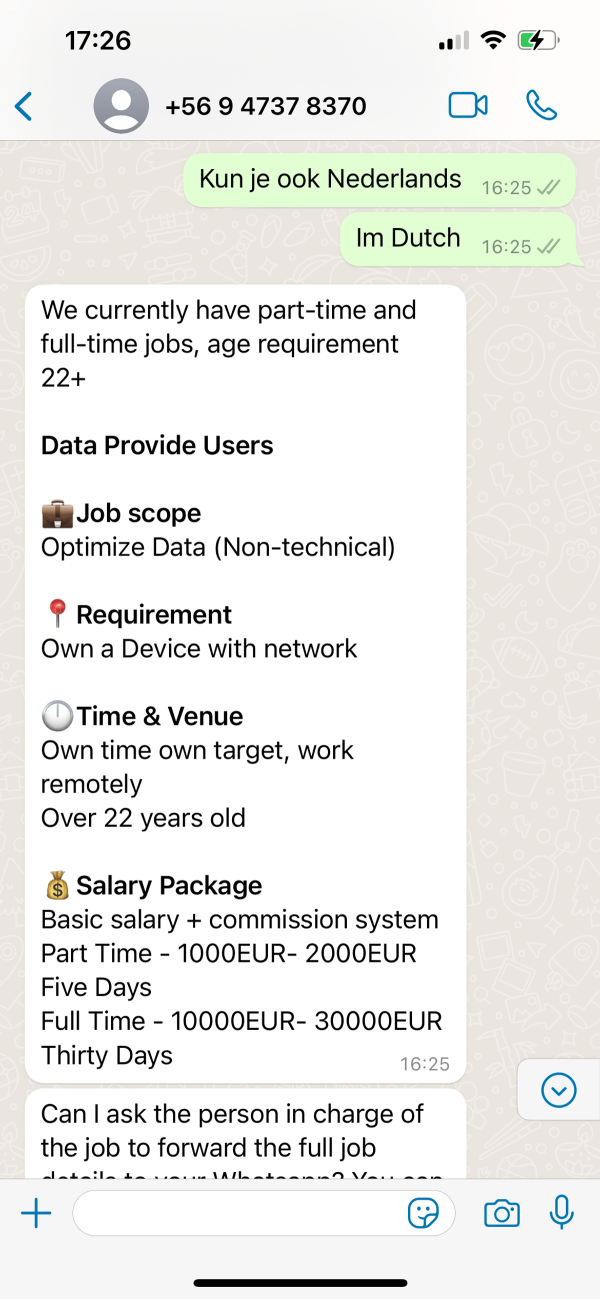The height and width of the screenshot is (1299, 600).
Task: Tap the battery indicator in status bar
Action: [x=537, y=41]
